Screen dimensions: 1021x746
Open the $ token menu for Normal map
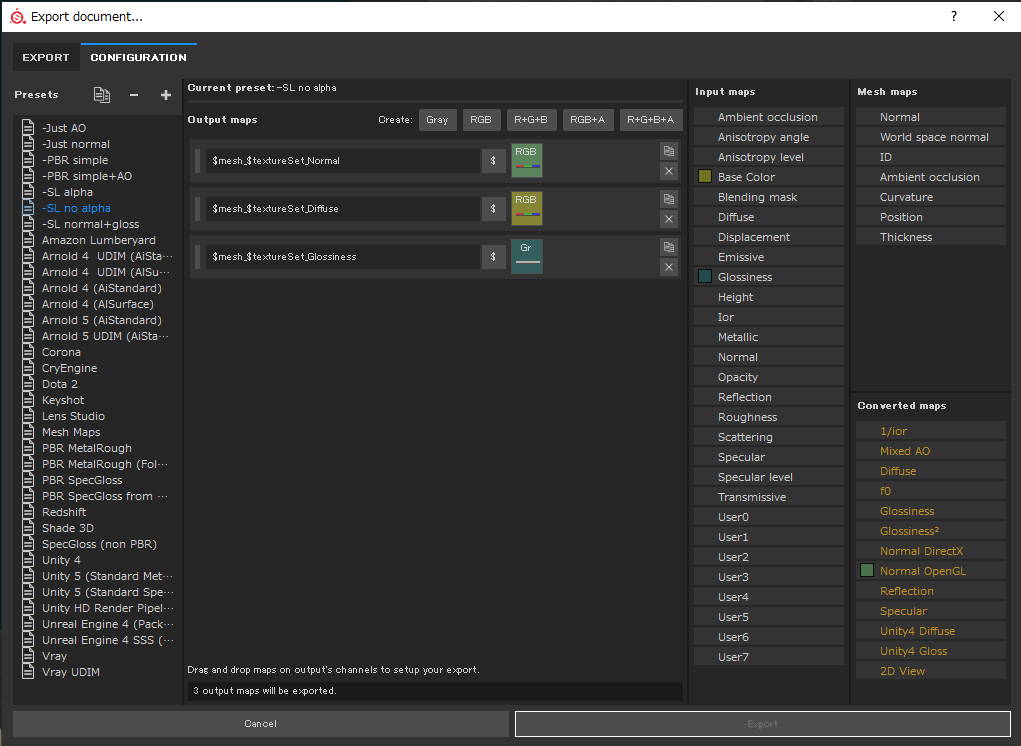pyautogui.click(x=494, y=161)
